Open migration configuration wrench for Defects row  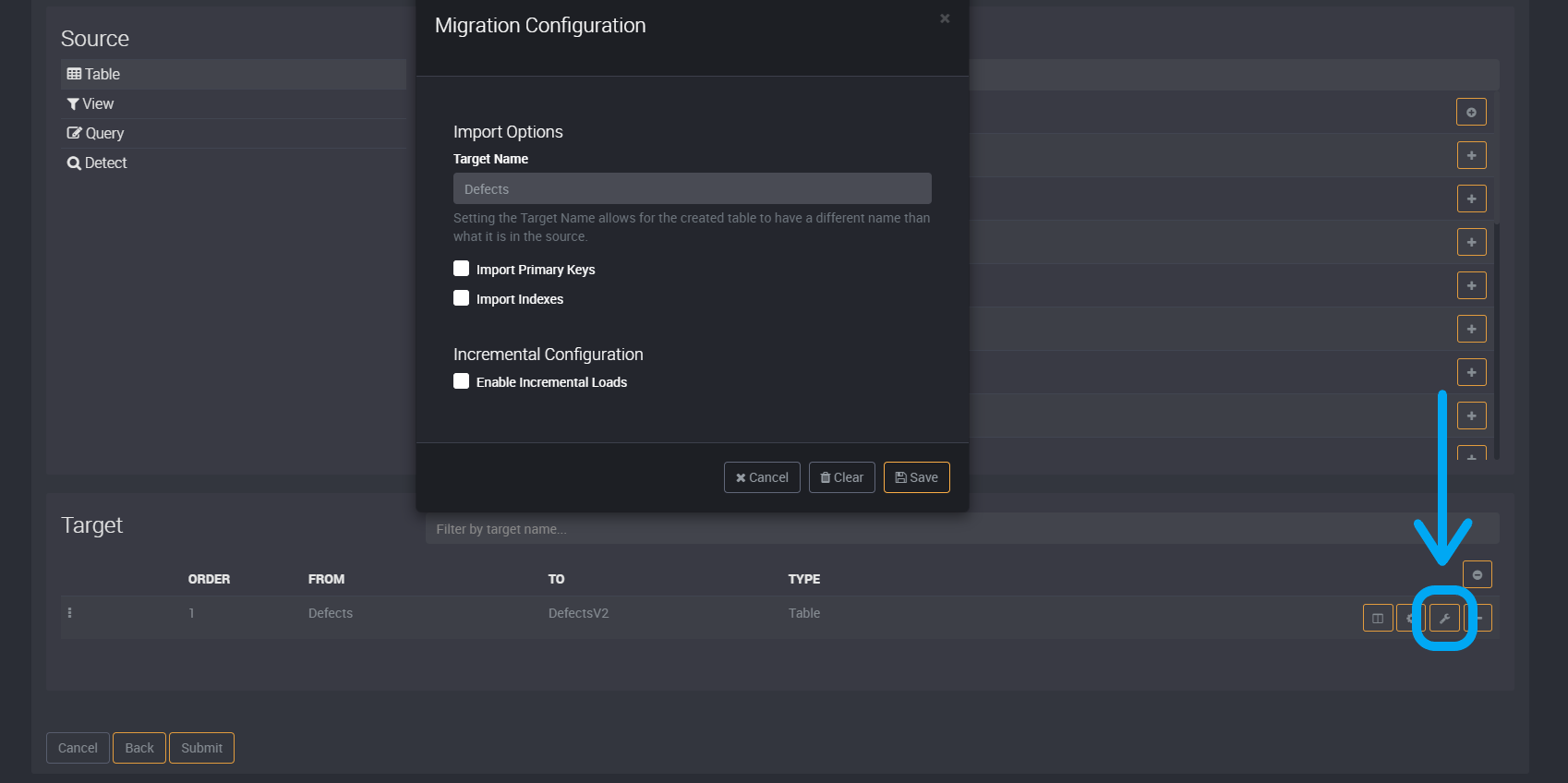(x=1444, y=618)
